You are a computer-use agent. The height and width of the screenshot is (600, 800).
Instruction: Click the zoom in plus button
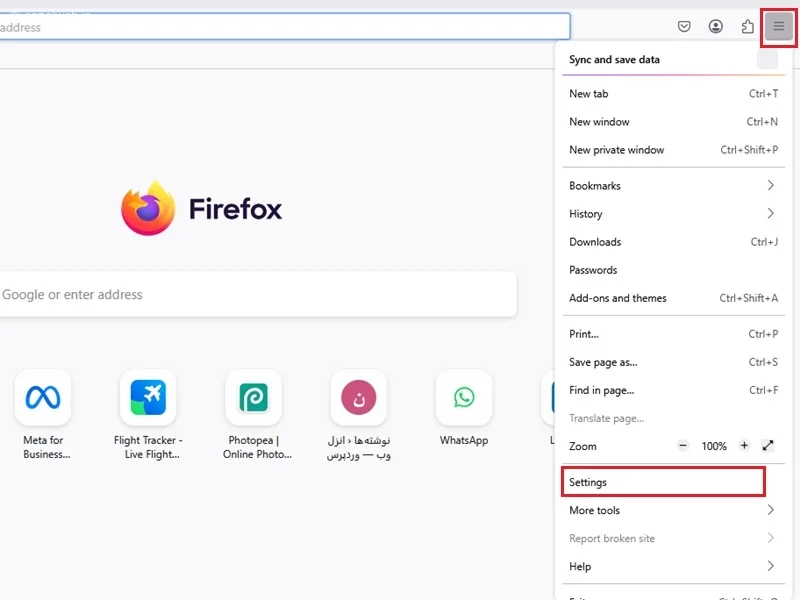pyautogui.click(x=744, y=446)
